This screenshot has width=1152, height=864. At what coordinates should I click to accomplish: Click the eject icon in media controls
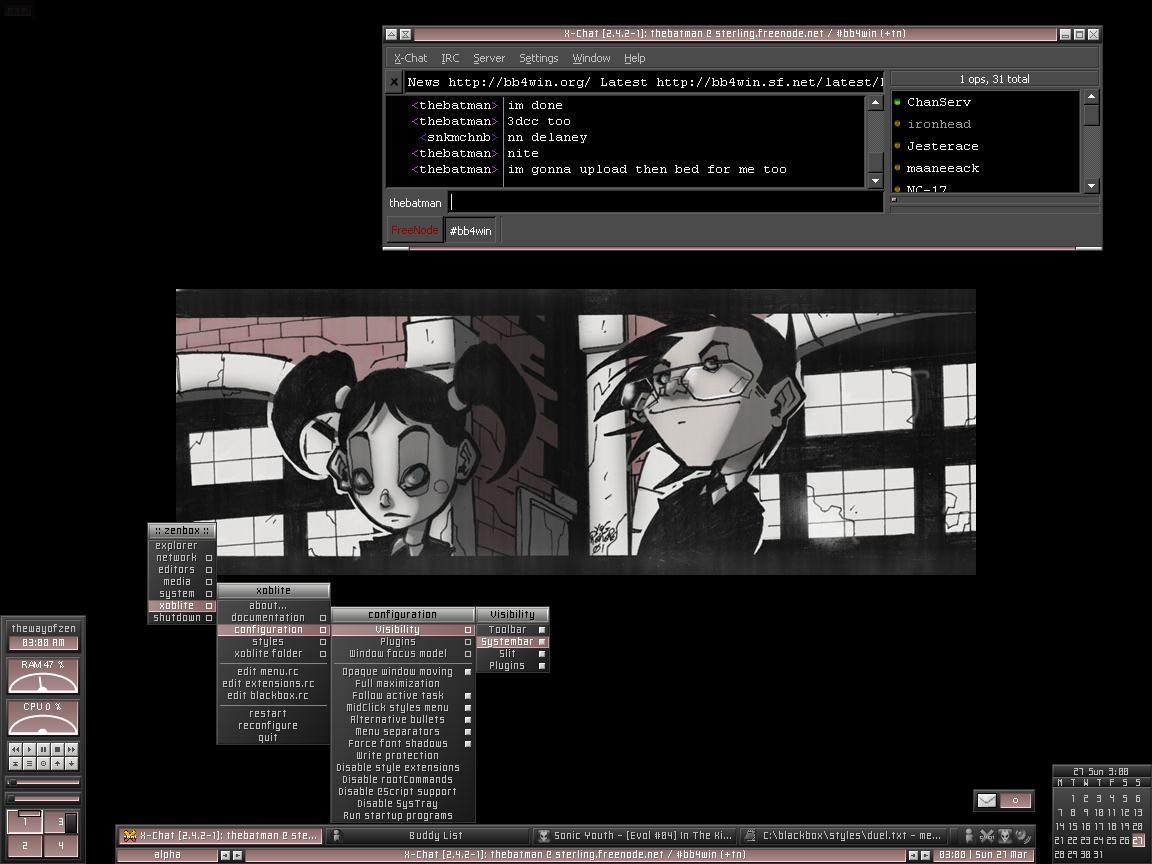click(x=15, y=764)
